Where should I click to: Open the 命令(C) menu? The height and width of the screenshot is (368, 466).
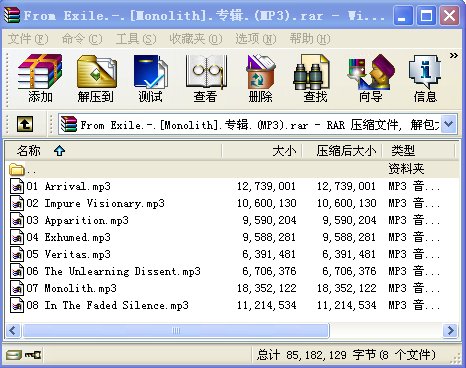(x=82, y=39)
